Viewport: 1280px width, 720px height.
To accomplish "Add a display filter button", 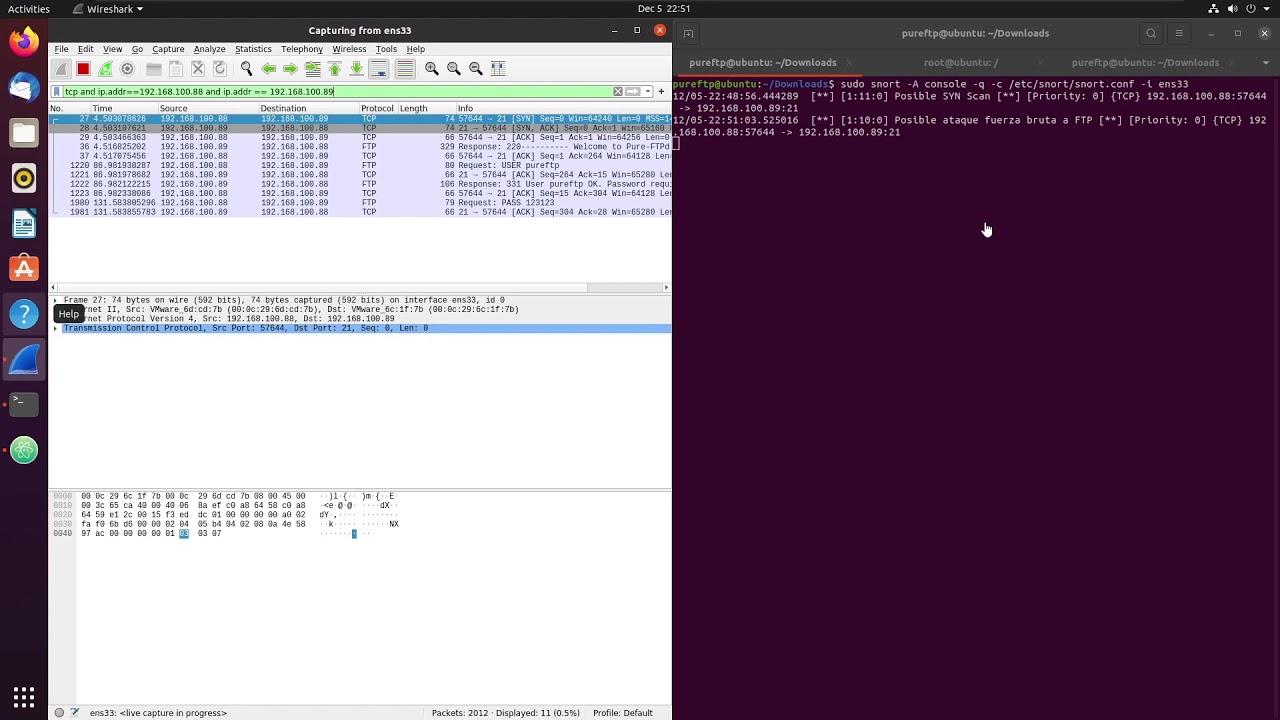I will click(x=661, y=91).
